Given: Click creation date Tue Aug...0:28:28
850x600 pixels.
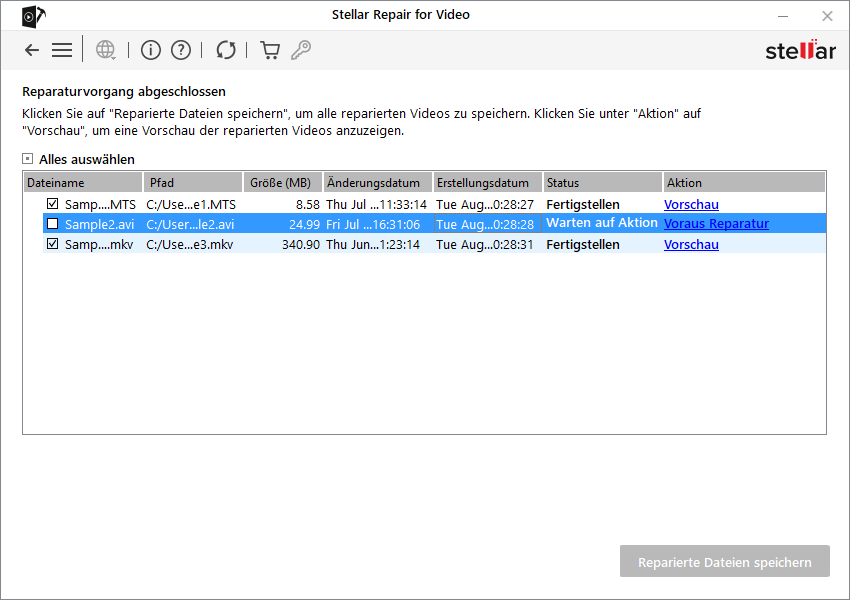Looking at the screenshot, I should point(485,224).
